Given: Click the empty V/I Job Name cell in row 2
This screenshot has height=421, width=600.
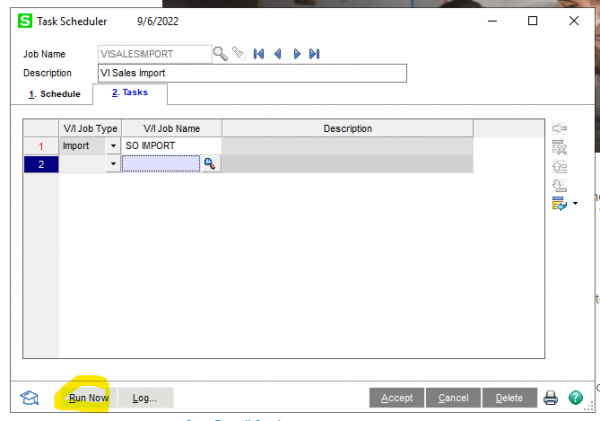Looking at the screenshot, I should [x=161, y=164].
